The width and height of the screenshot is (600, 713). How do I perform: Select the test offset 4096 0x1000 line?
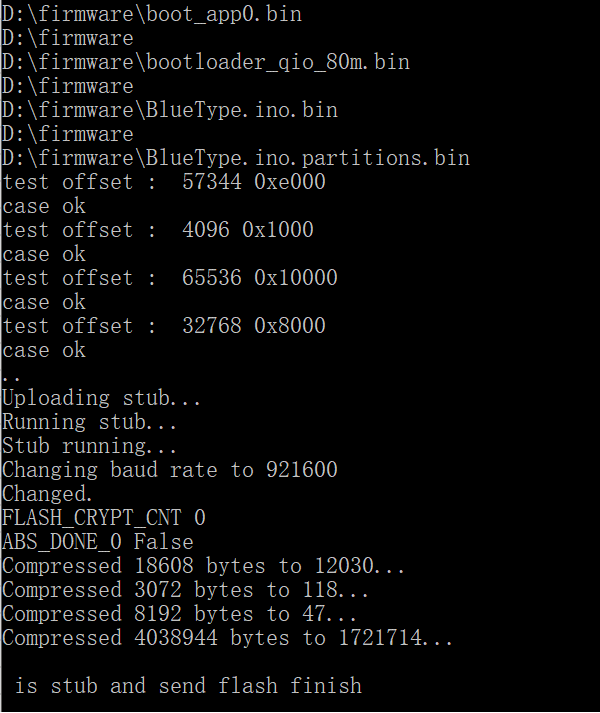[x=158, y=230]
